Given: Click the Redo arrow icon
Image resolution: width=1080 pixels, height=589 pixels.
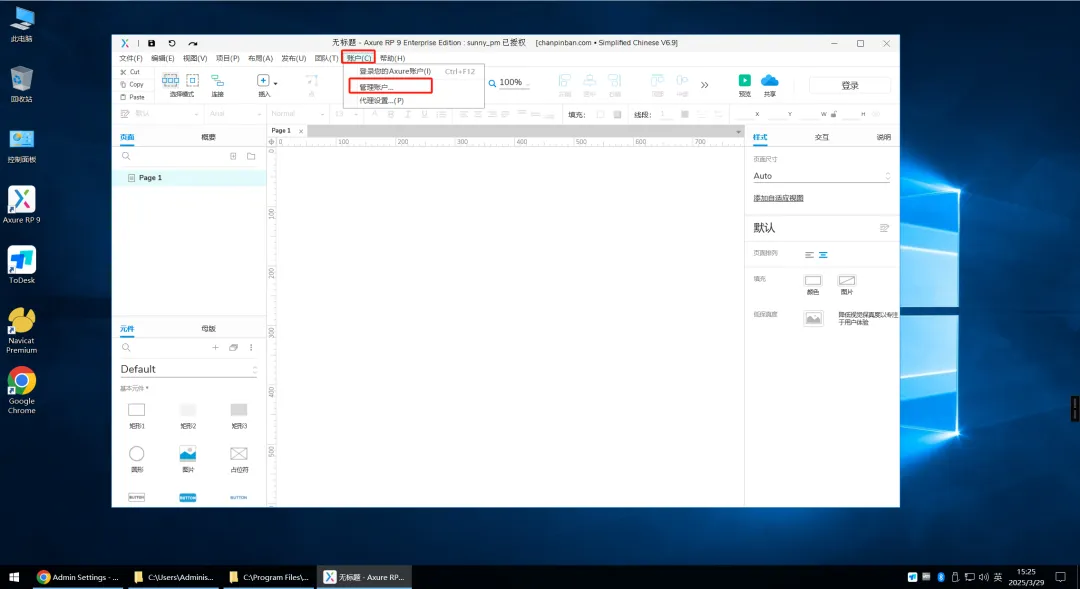Looking at the screenshot, I should [x=193, y=43].
